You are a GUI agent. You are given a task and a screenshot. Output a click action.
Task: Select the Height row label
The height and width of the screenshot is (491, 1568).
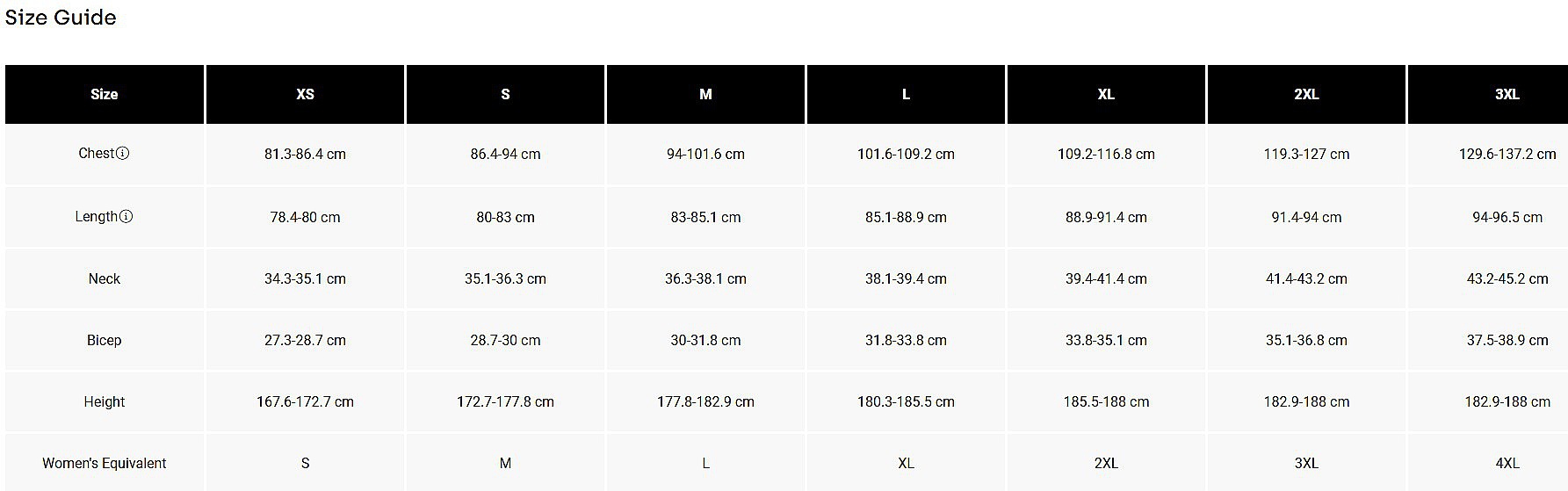pos(105,401)
